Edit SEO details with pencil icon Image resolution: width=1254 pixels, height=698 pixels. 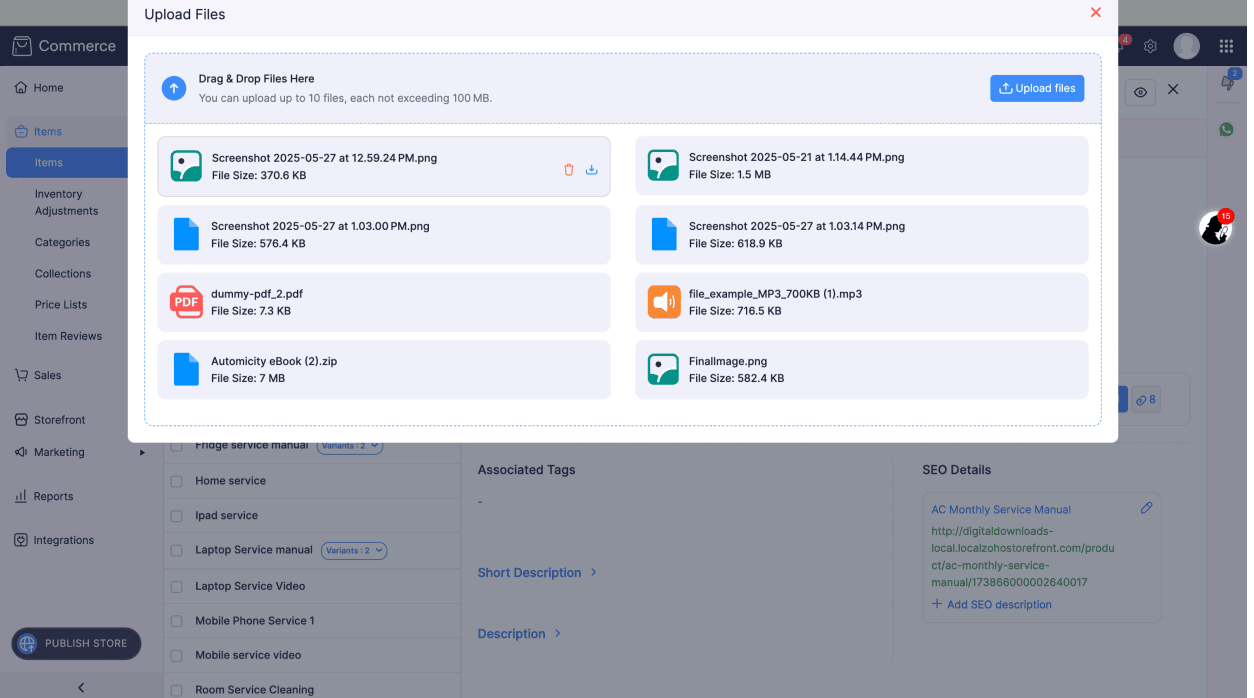click(1146, 508)
